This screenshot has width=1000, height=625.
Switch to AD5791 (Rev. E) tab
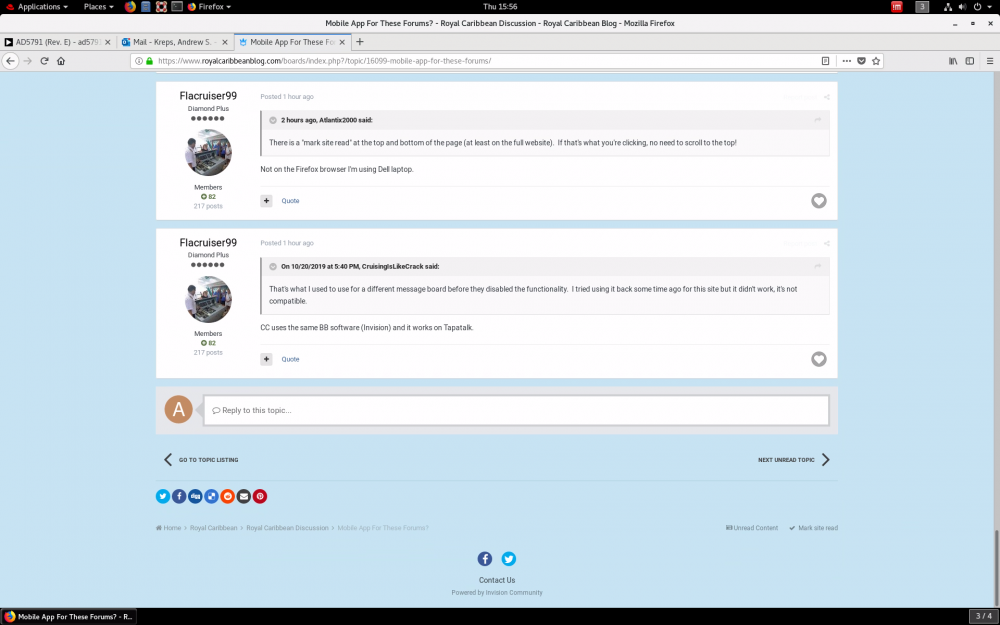57,42
